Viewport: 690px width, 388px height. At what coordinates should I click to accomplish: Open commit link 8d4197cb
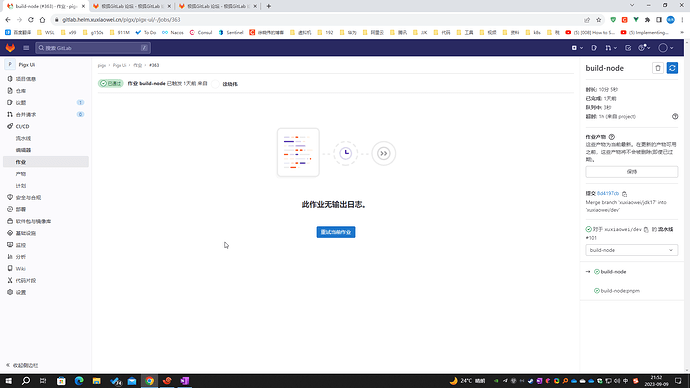click(x=608, y=194)
